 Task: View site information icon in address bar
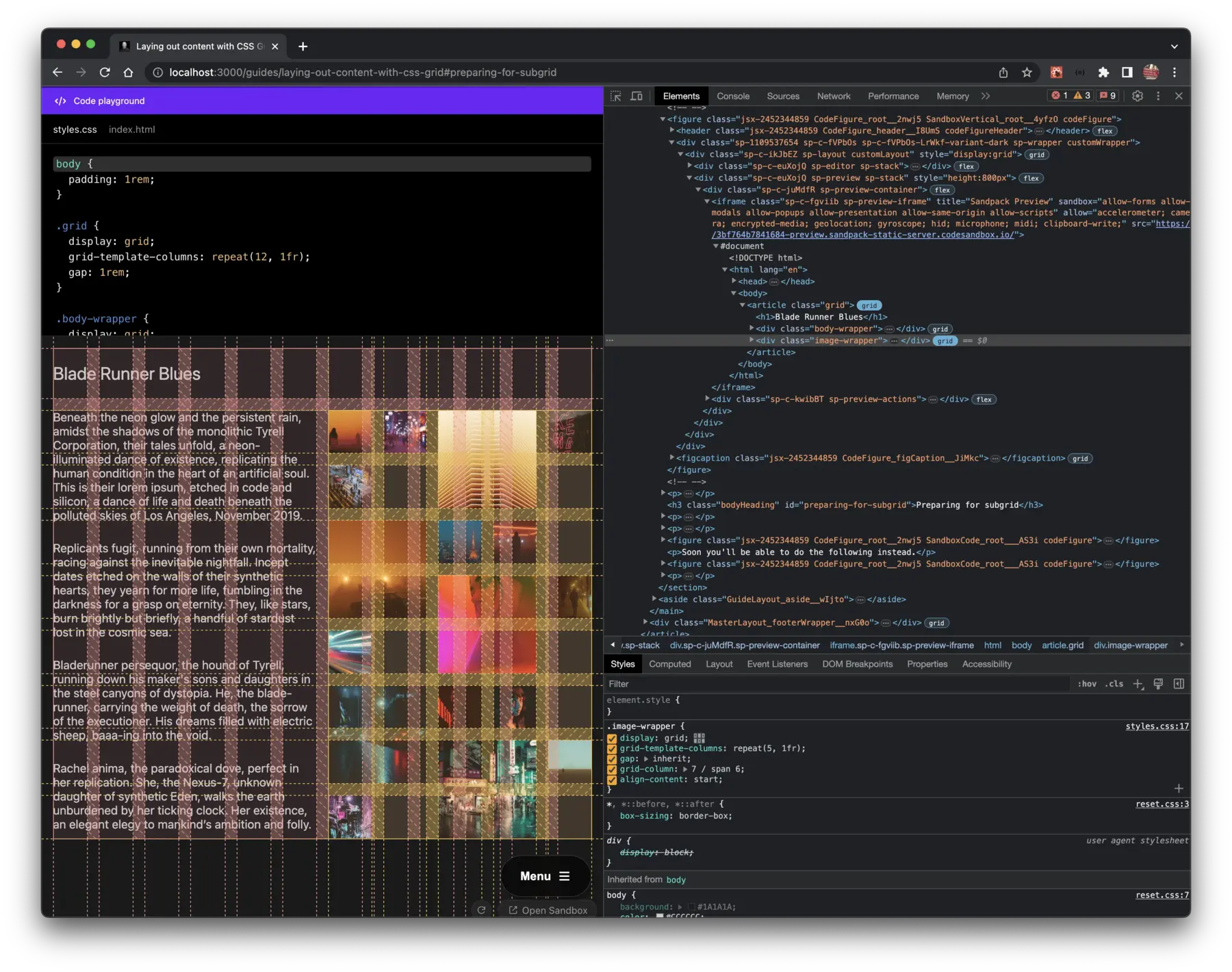[x=157, y=72]
